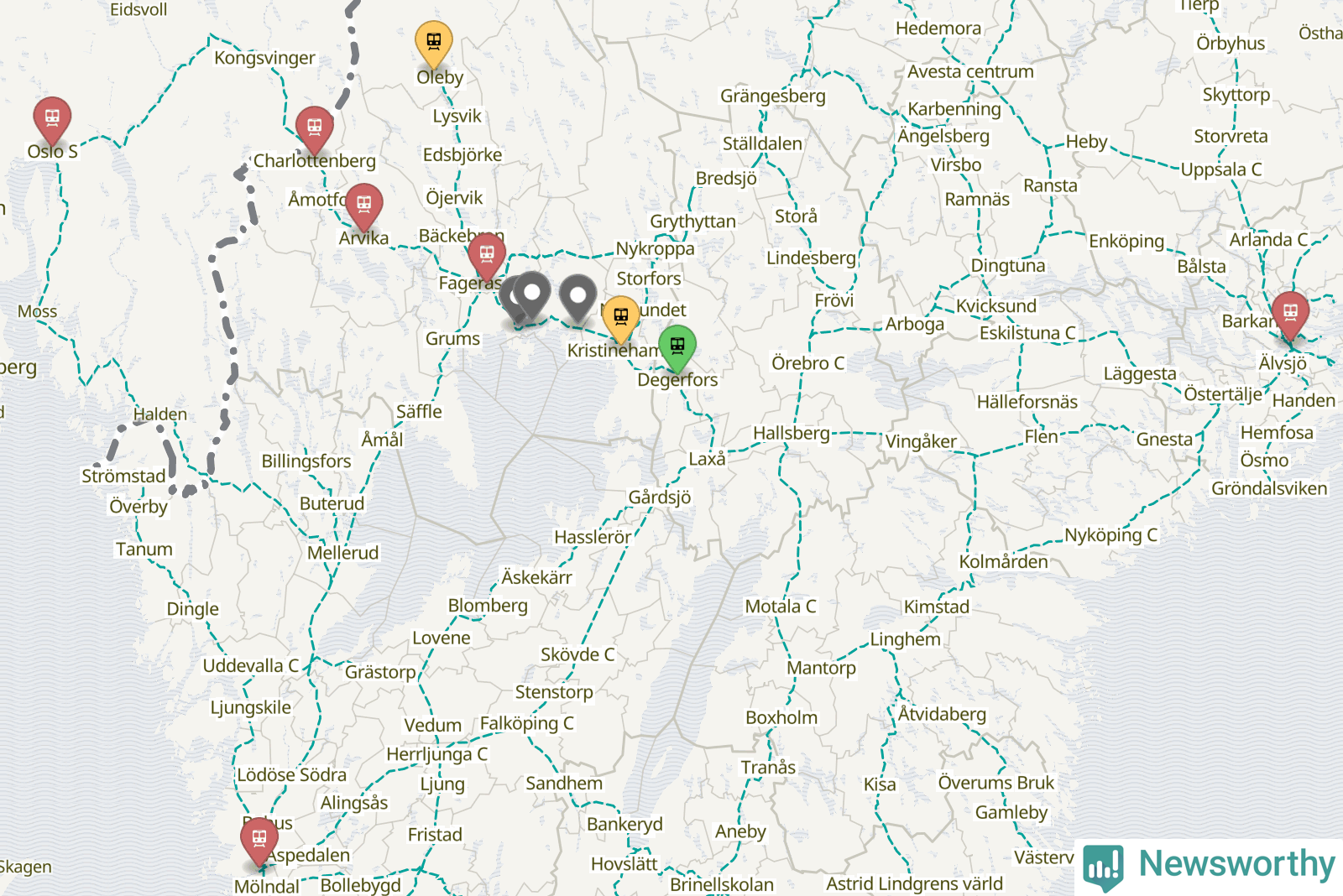Click the Nyköping C station label
Image resolution: width=1343 pixels, height=896 pixels.
tap(1110, 535)
